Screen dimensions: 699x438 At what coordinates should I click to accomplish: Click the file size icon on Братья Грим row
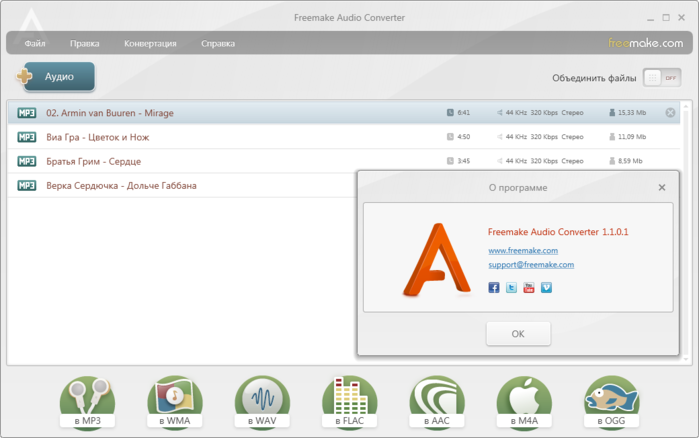point(612,160)
